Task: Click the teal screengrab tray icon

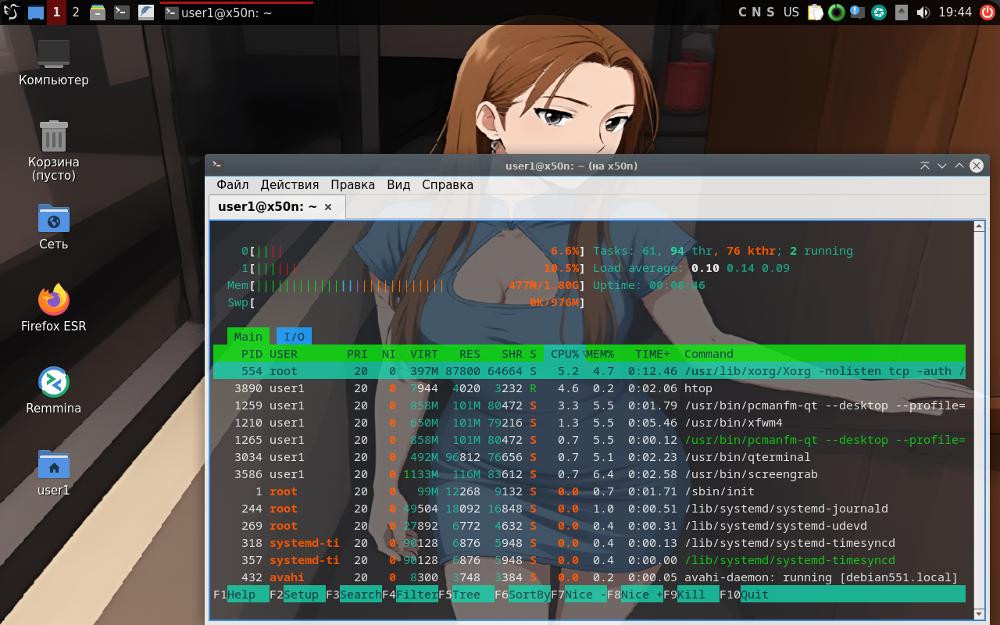Action: pos(879,12)
